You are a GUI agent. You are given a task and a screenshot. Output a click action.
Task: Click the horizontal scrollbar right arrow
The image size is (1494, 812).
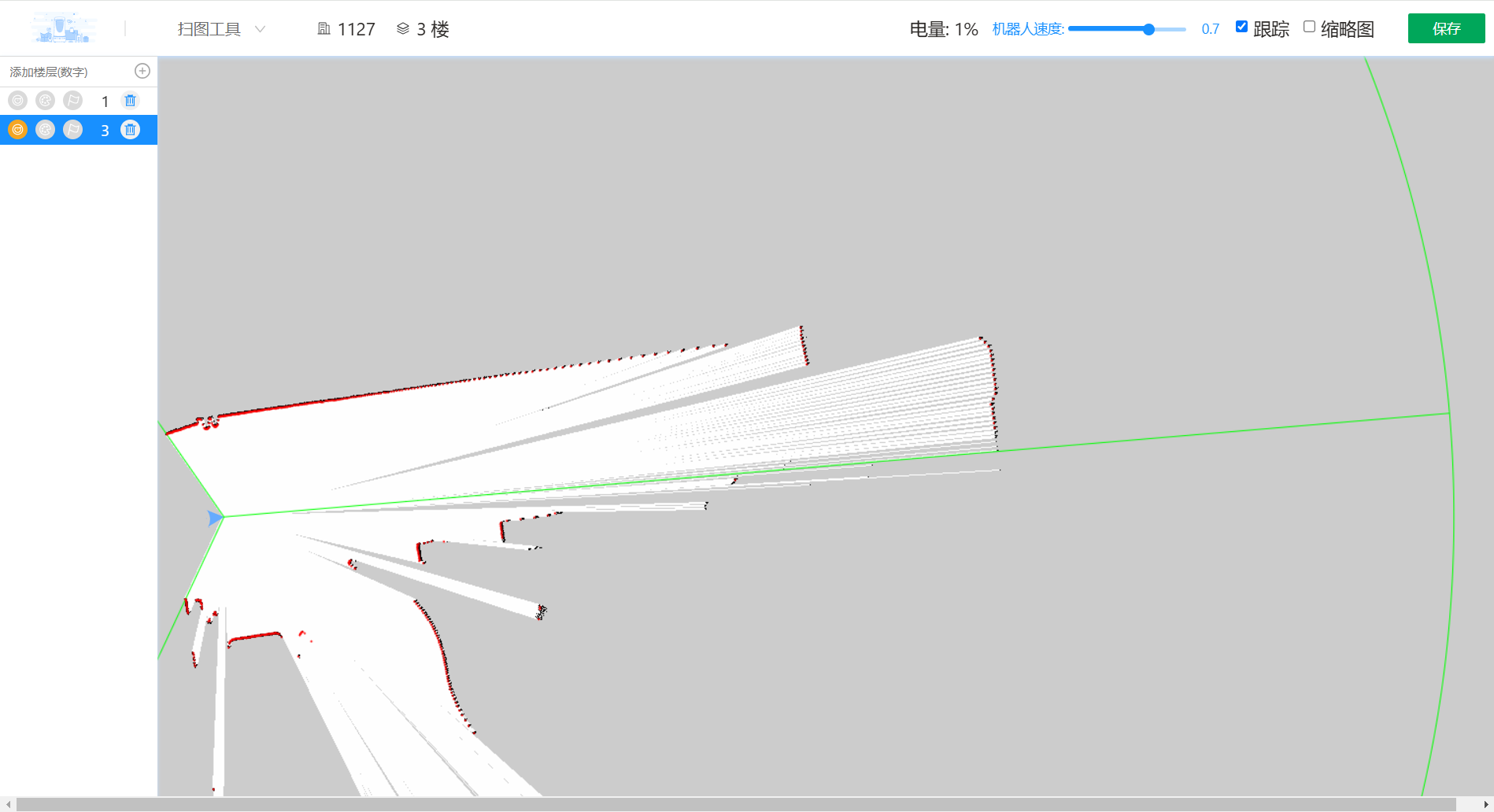pos(1485,804)
